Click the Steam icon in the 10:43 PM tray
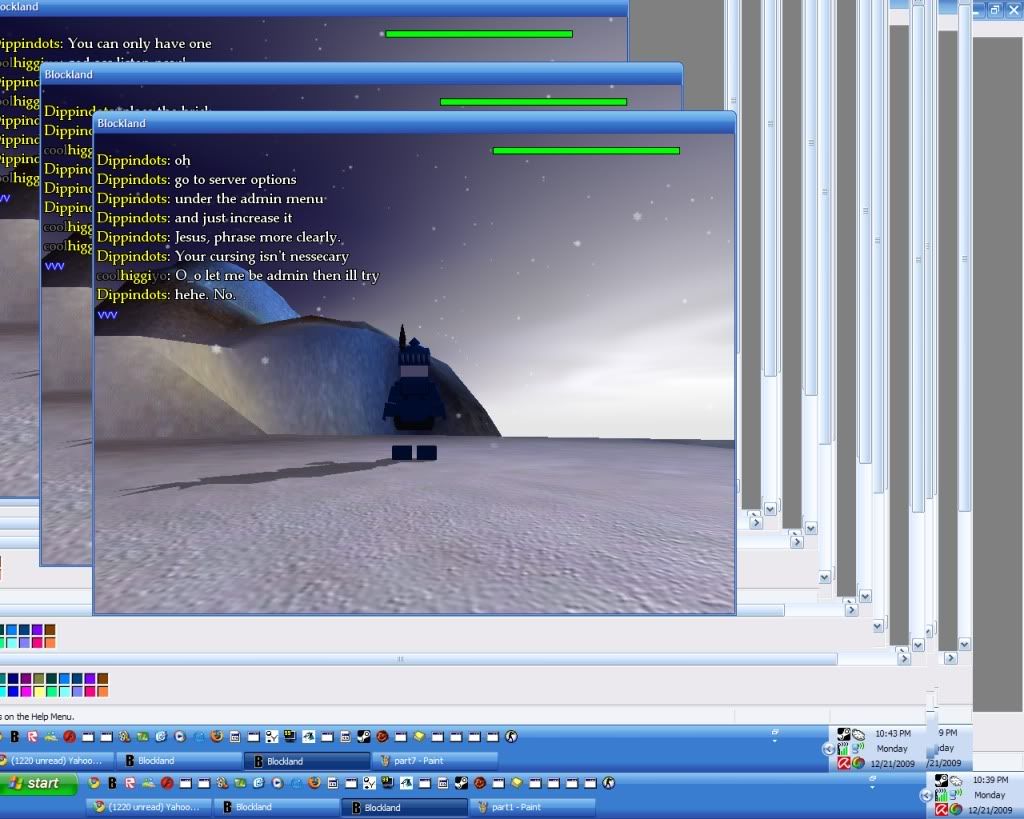The height and width of the screenshot is (819, 1024). [x=844, y=734]
